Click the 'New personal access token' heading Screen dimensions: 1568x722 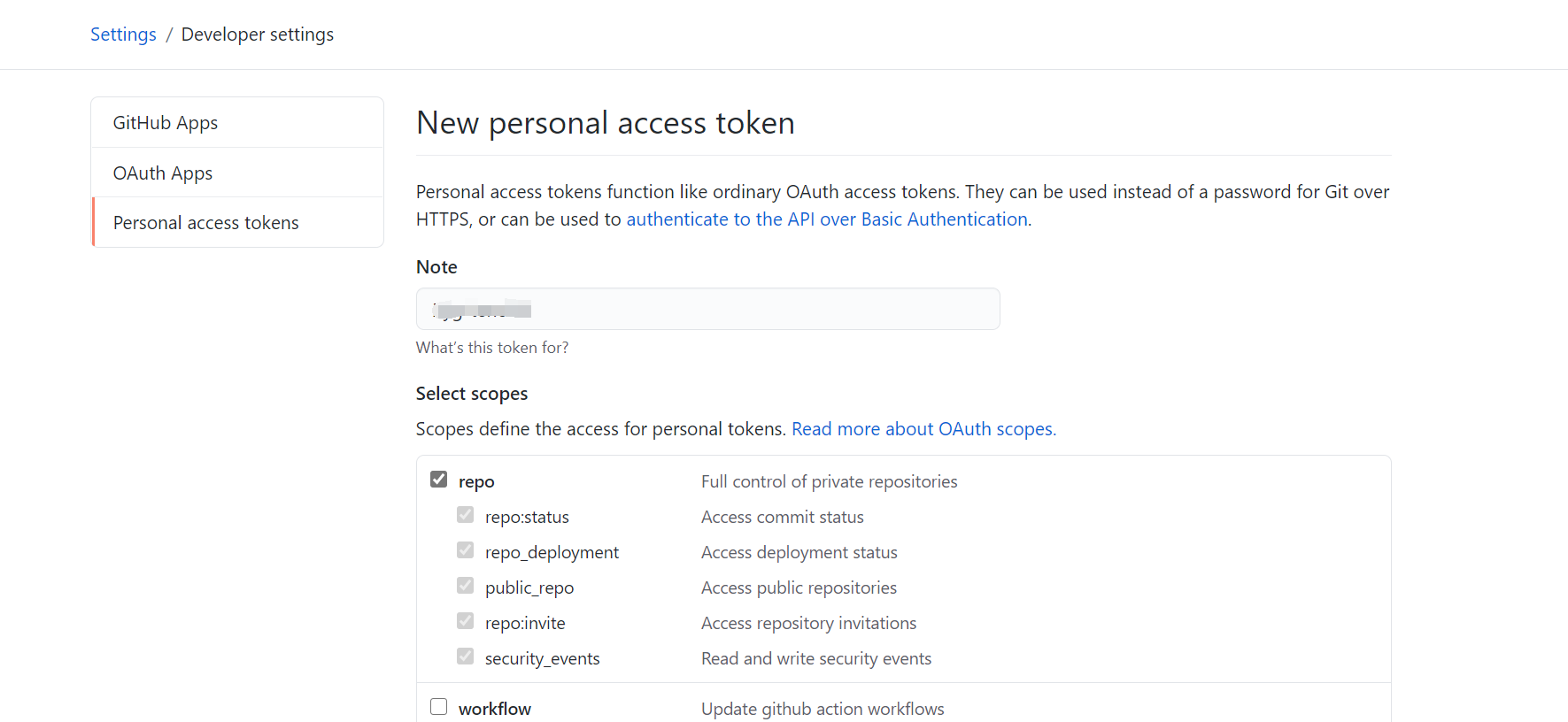[606, 123]
